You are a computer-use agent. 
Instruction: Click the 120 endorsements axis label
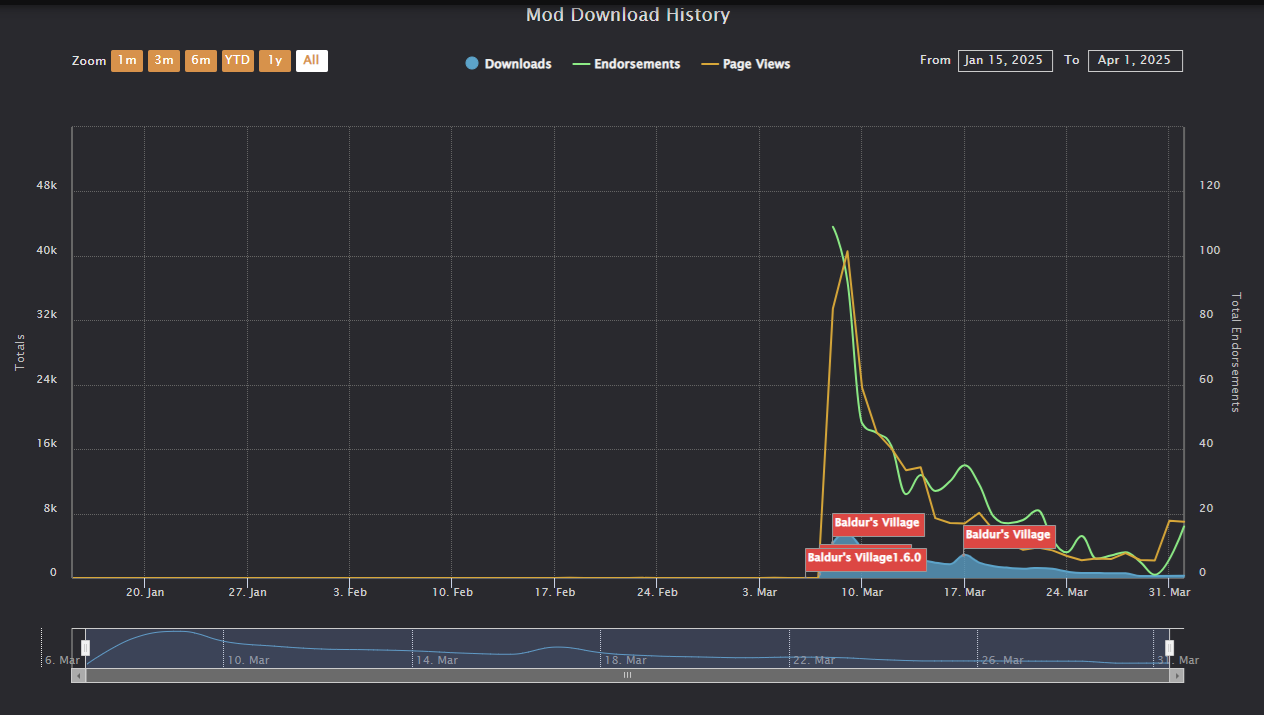point(1210,186)
